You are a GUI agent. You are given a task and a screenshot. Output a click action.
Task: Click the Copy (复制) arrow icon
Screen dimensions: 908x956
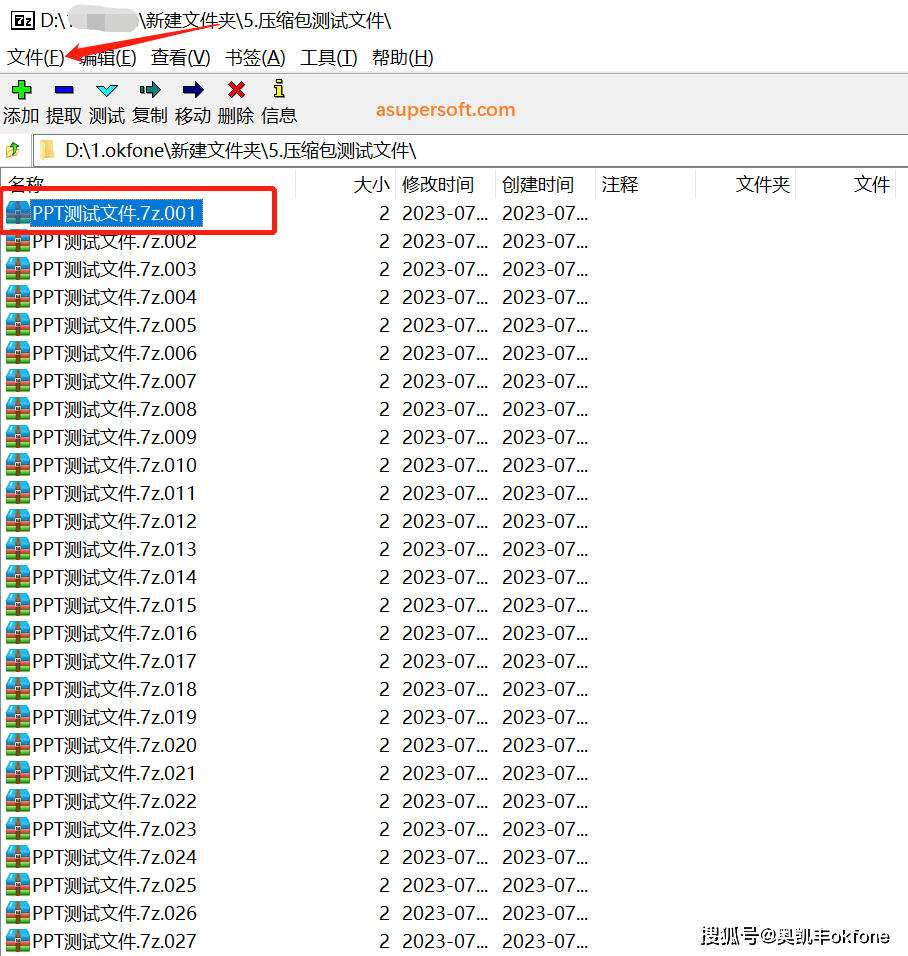150,91
